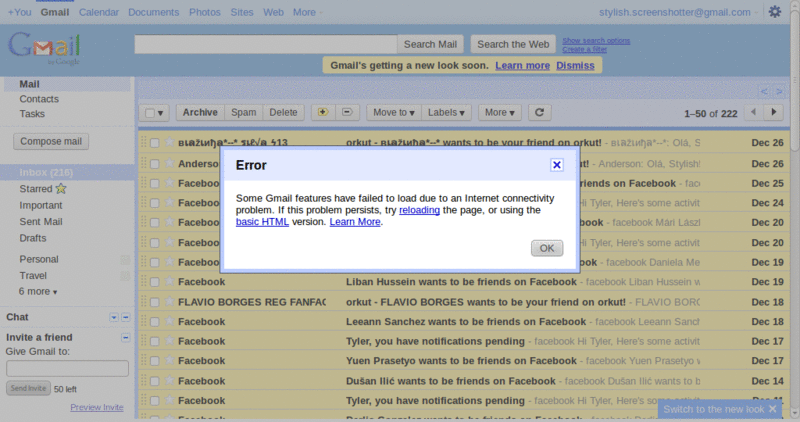Click the Delete button
The image size is (800, 422).
[283, 112]
